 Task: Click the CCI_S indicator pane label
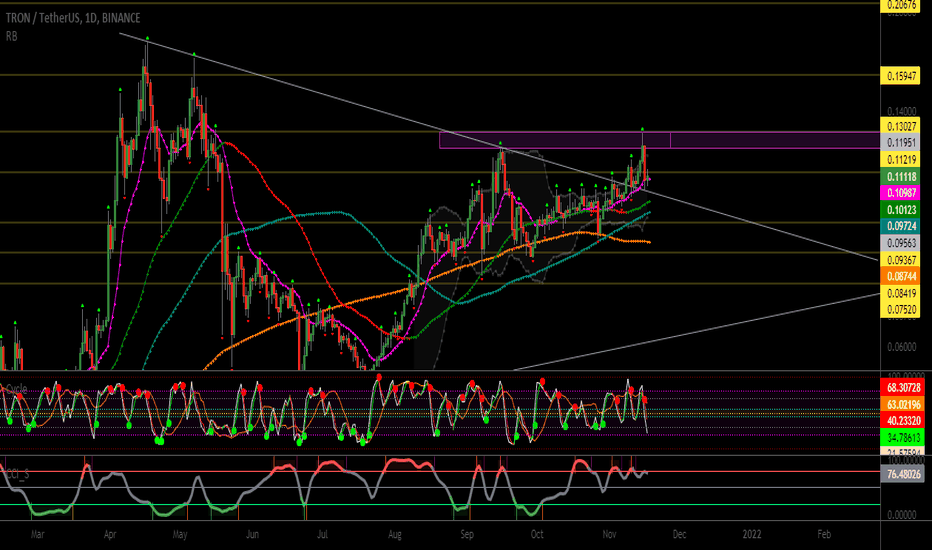(x=17, y=474)
